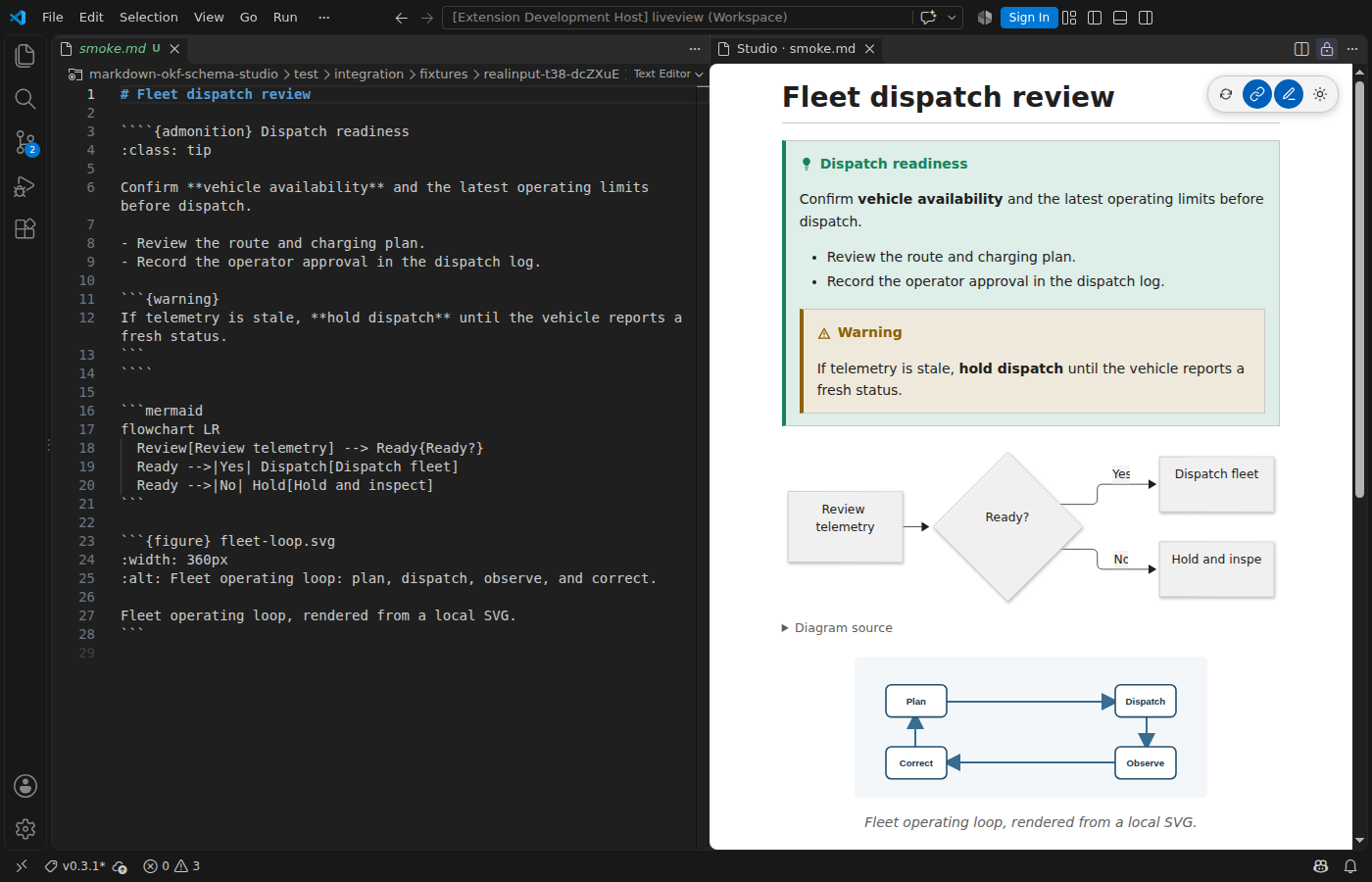Toggle the link sync button in preview toolbar
The width and height of the screenshot is (1372, 882).
pyautogui.click(x=1257, y=94)
